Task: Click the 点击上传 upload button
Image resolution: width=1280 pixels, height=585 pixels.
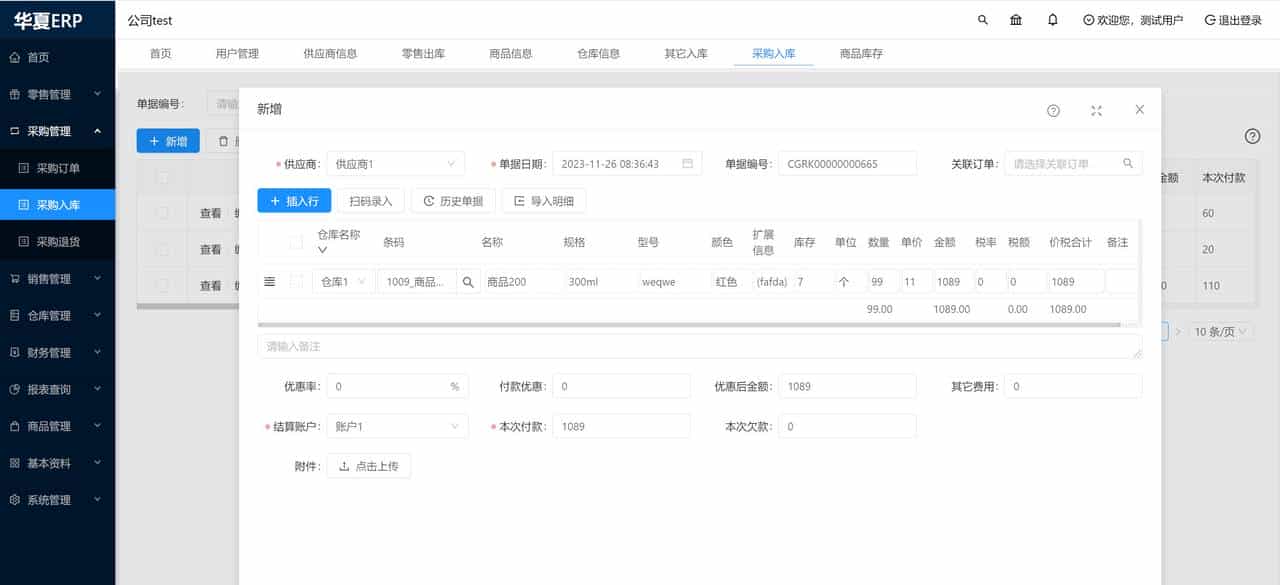Action: point(368,465)
